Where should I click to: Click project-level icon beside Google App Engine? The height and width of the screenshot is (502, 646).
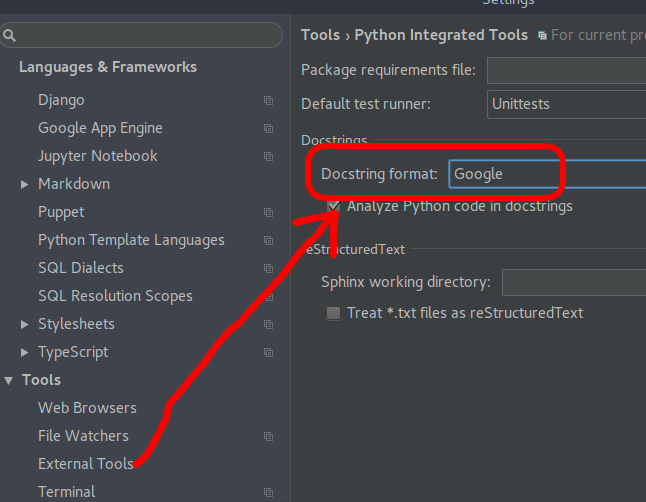pos(268,129)
